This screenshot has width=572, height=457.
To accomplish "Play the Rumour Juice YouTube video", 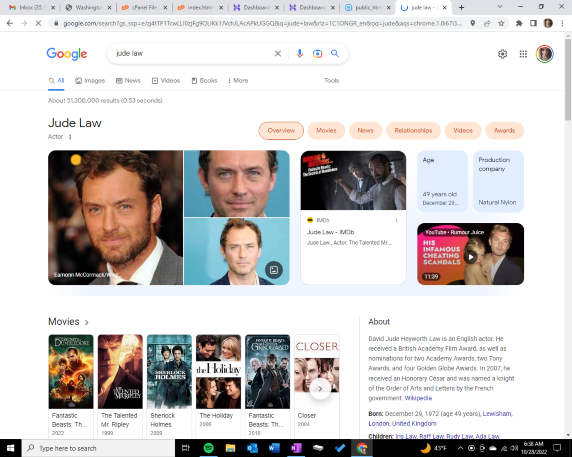I will click(x=471, y=257).
